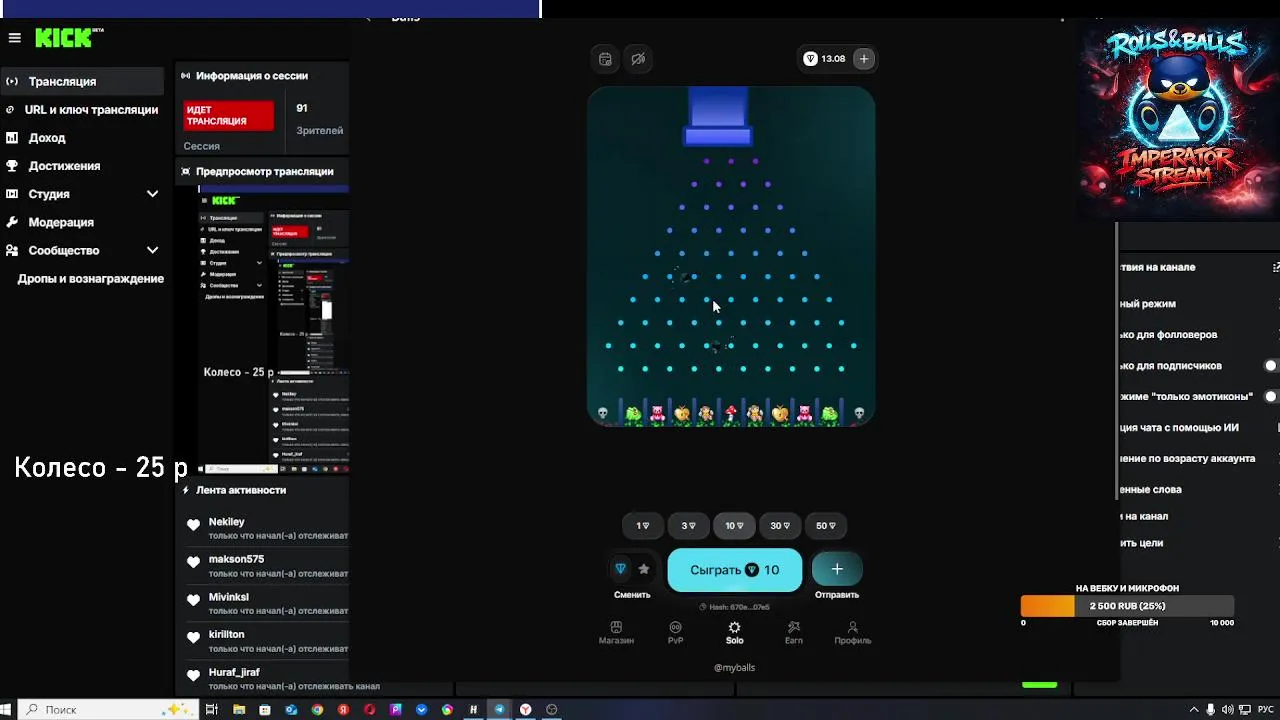This screenshot has height=720, width=1280.
Task: Open the Достижения section
Action: [x=64, y=166]
